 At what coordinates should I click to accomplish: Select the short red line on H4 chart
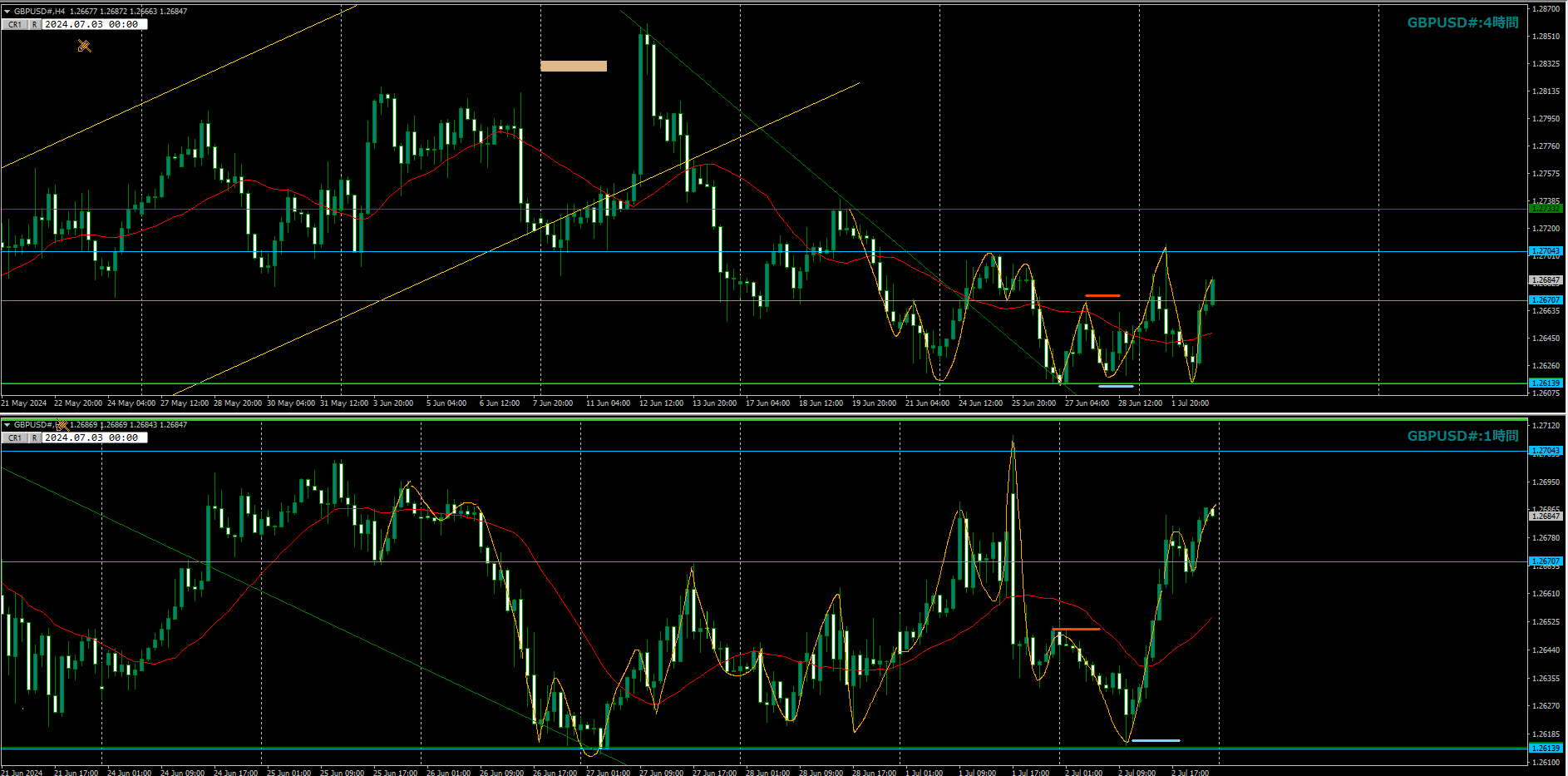(1102, 295)
